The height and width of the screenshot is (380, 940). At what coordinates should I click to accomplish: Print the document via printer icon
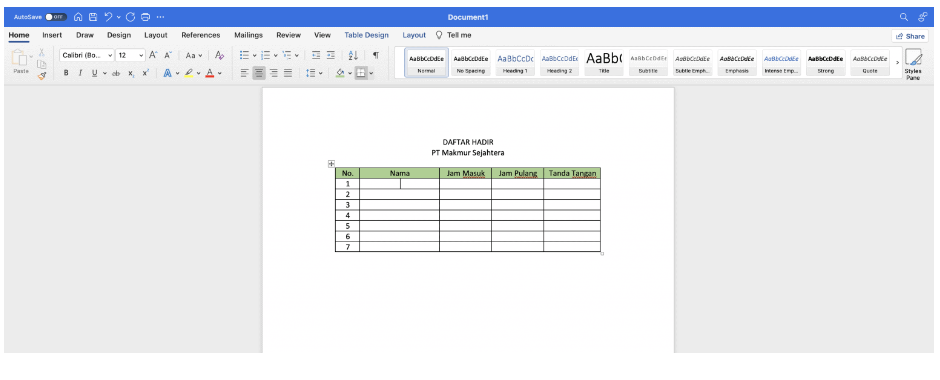tap(145, 17)
